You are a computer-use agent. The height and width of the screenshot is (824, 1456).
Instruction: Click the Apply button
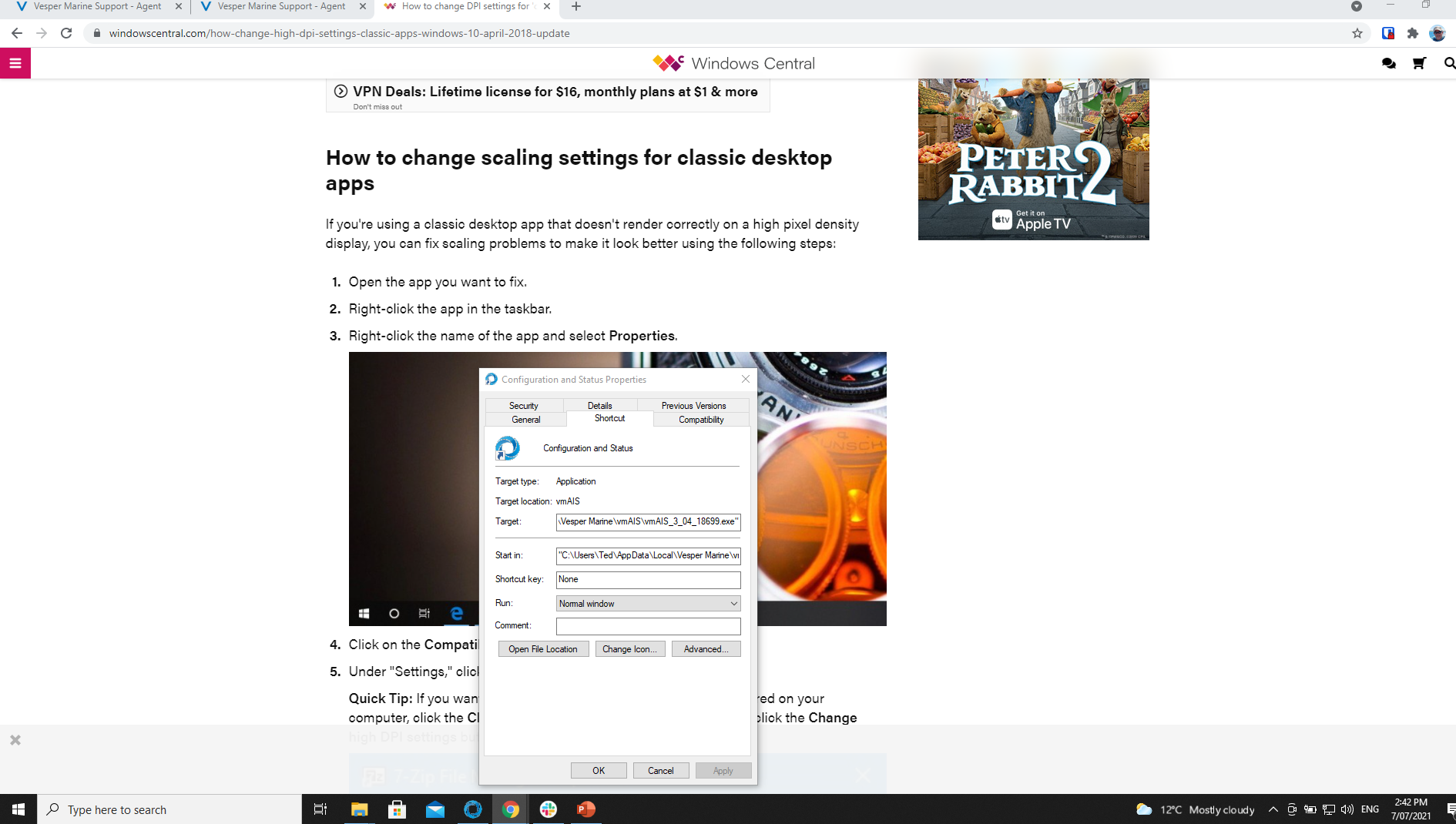point(723,771)
